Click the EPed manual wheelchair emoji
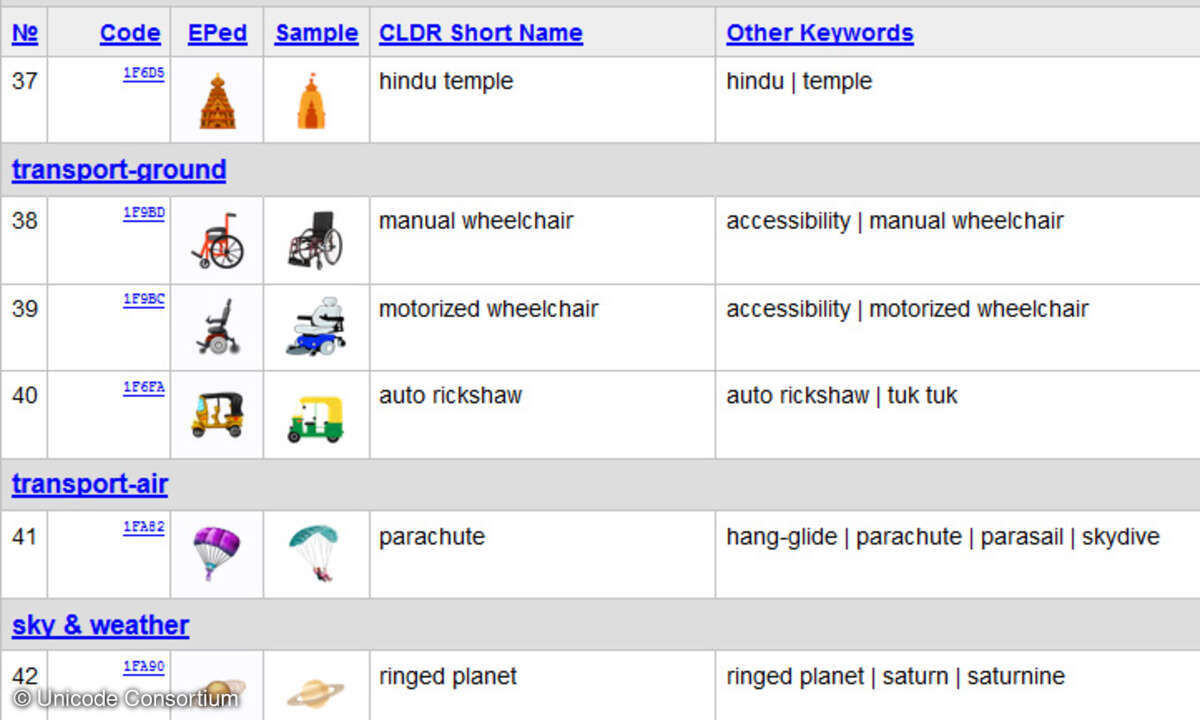 [217, 241]
